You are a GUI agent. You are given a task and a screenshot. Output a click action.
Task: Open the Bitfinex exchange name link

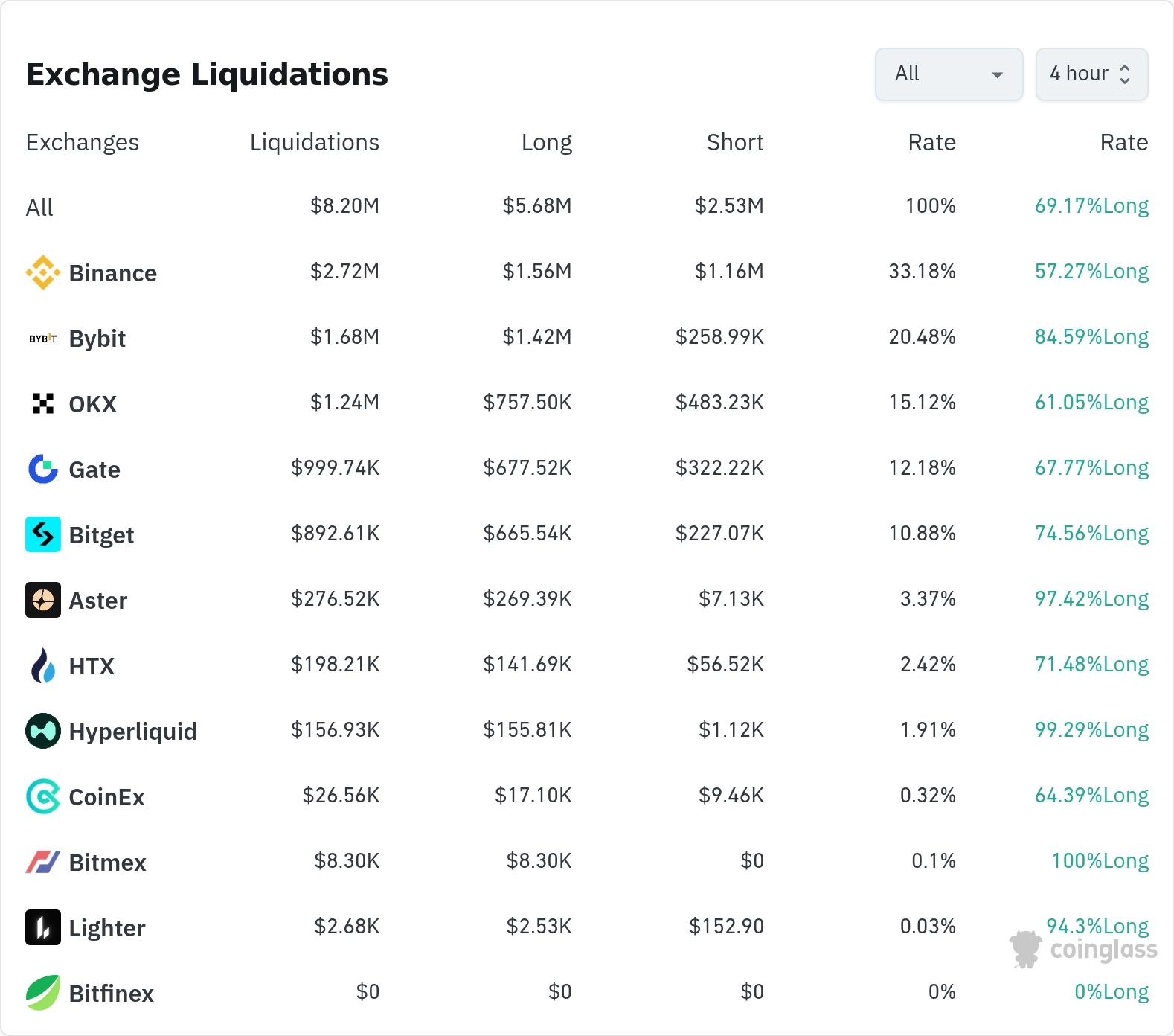(x=111, y=994)
